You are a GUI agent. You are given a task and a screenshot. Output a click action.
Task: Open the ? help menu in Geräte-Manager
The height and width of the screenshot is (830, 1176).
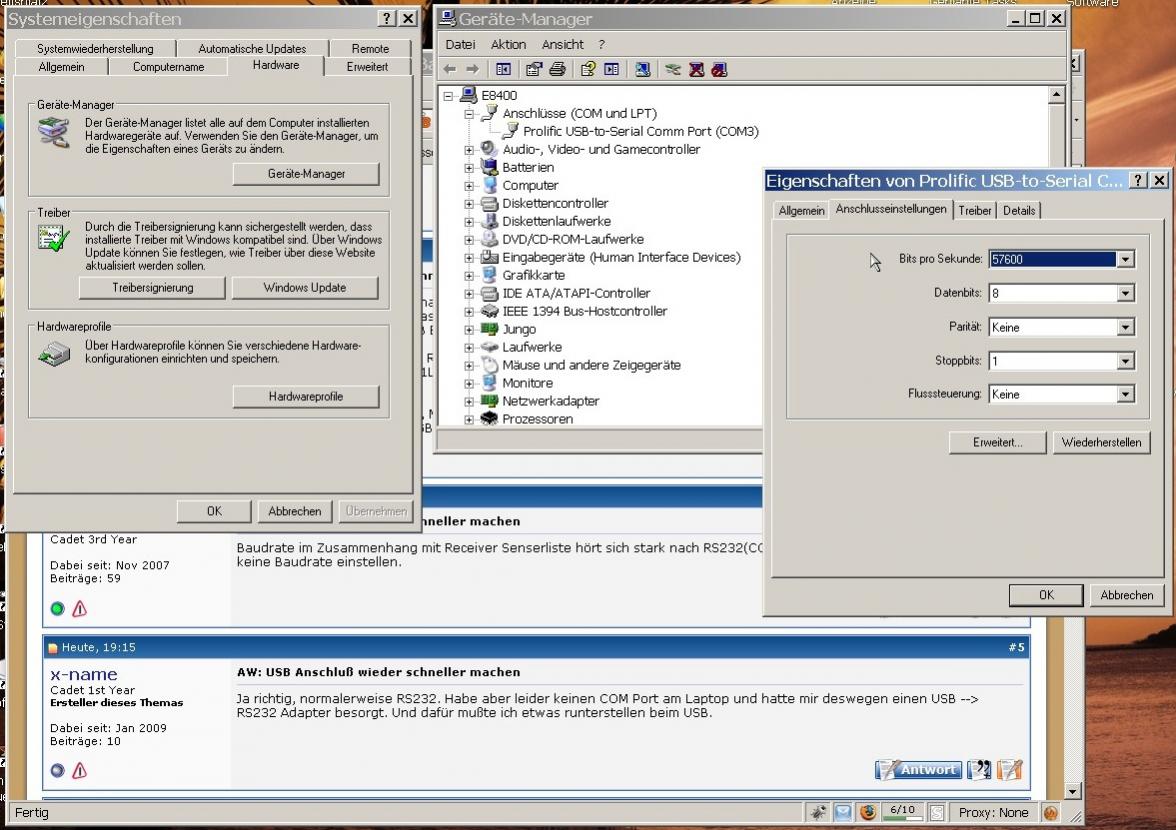pos(602,45)
